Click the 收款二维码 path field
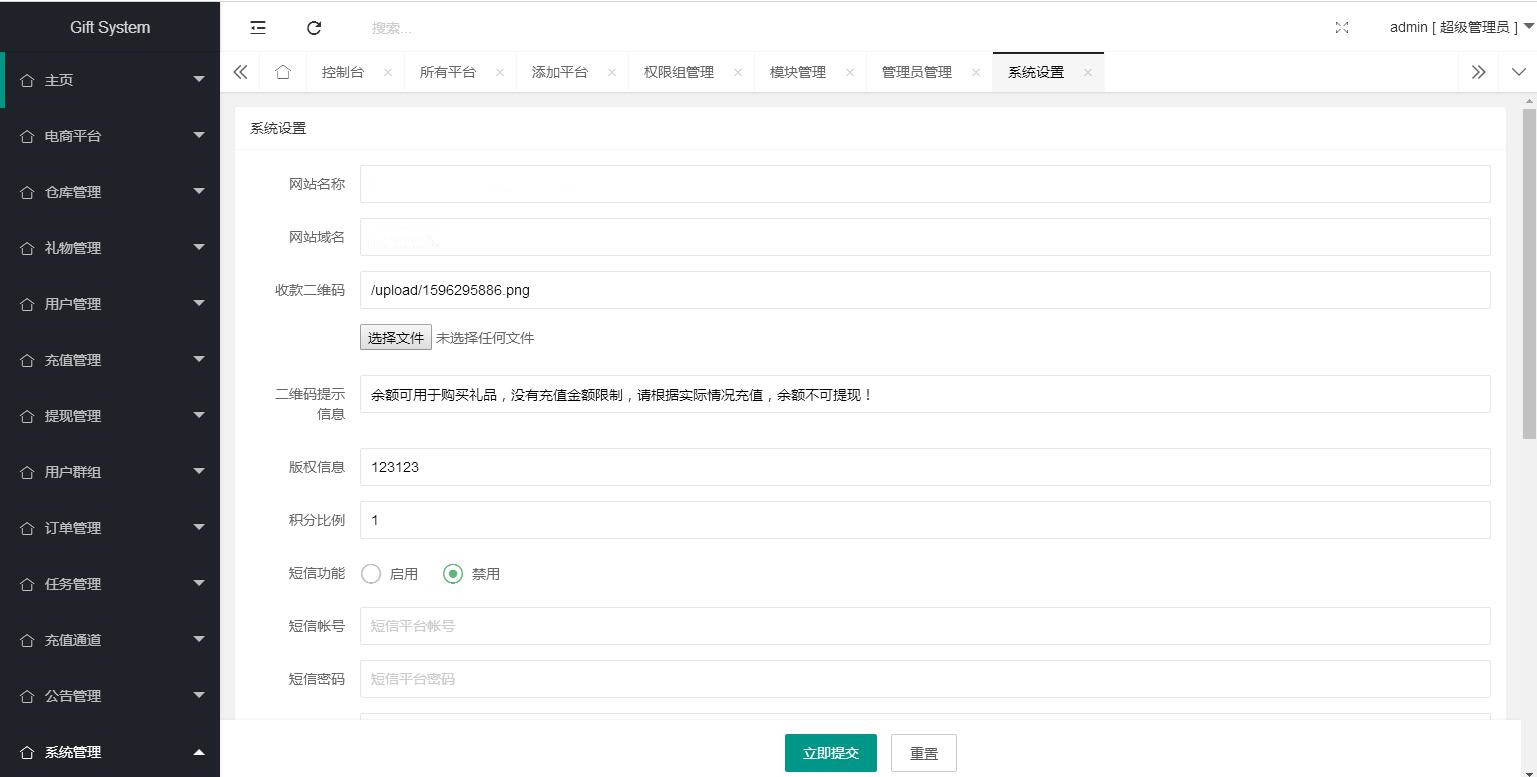The width and height of the screenshot is (1537, 777). click(925, 290)
